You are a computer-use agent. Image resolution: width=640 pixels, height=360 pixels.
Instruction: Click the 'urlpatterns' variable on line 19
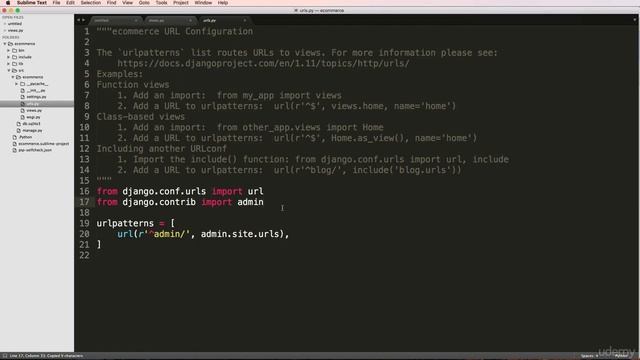pyautogui.click(x=125, y=223)
